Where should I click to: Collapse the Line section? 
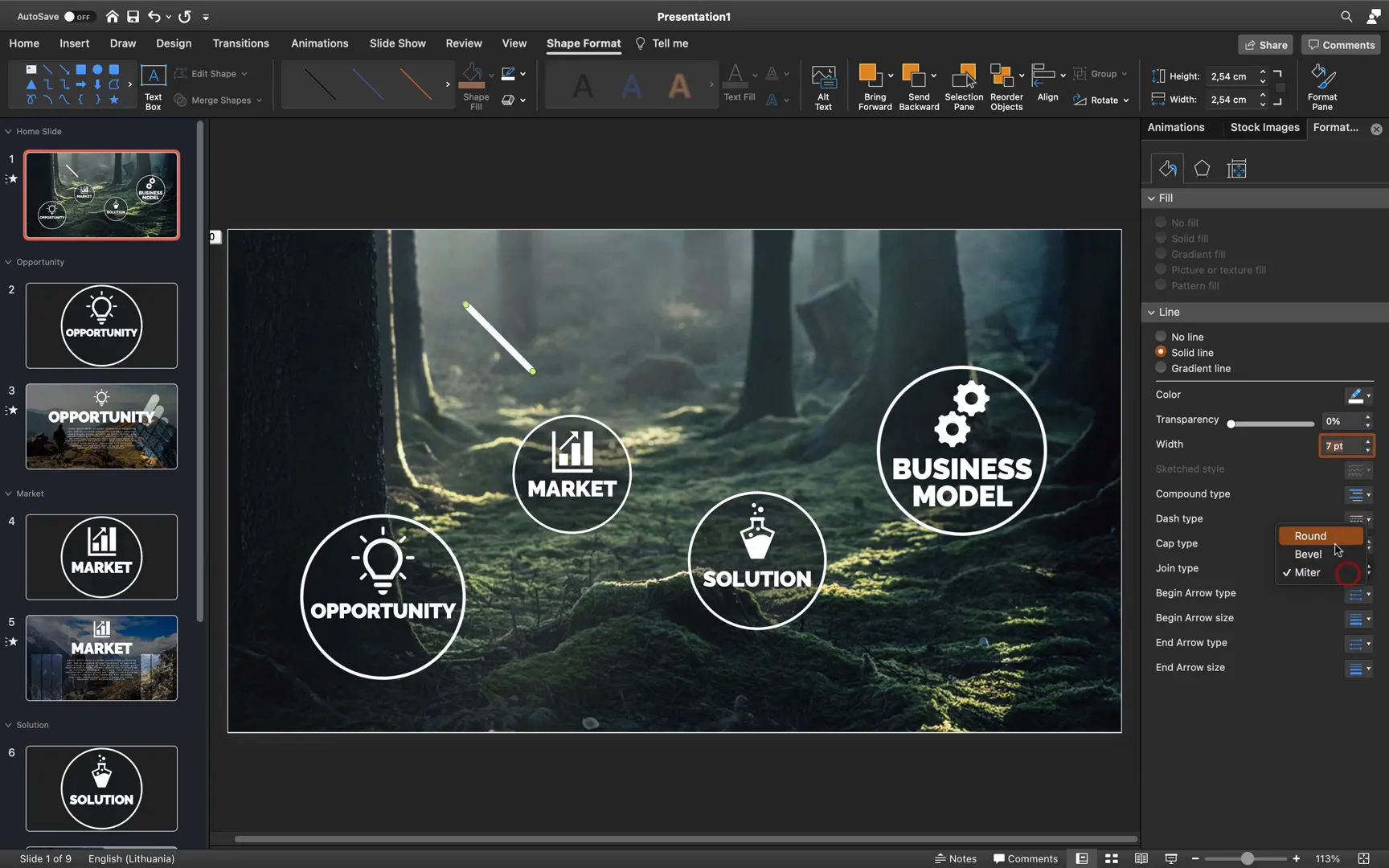[1151, 312]
